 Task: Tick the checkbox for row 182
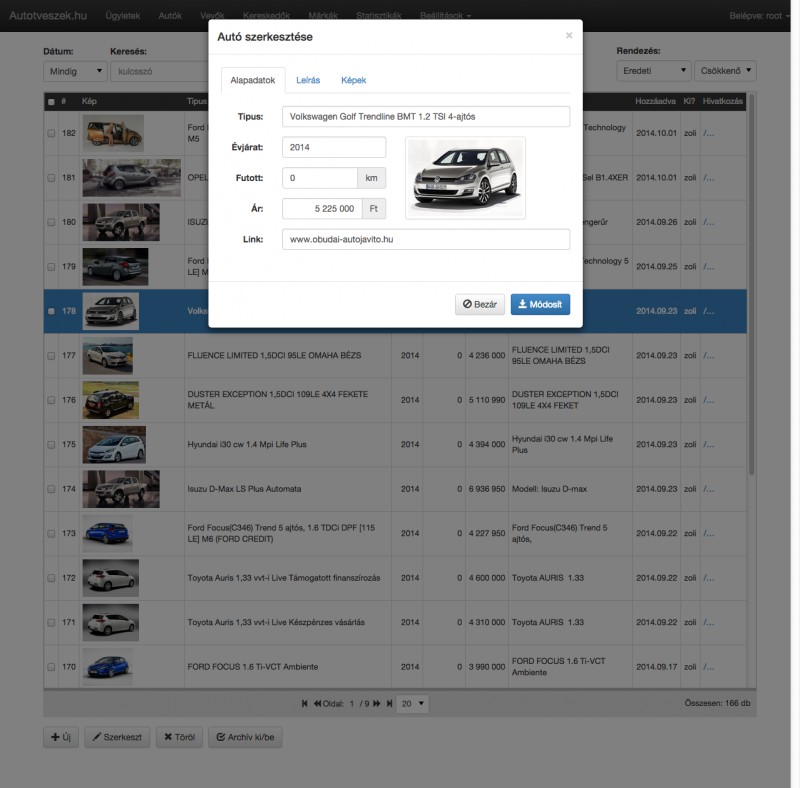pyautogui.click(x=51, y=133)
